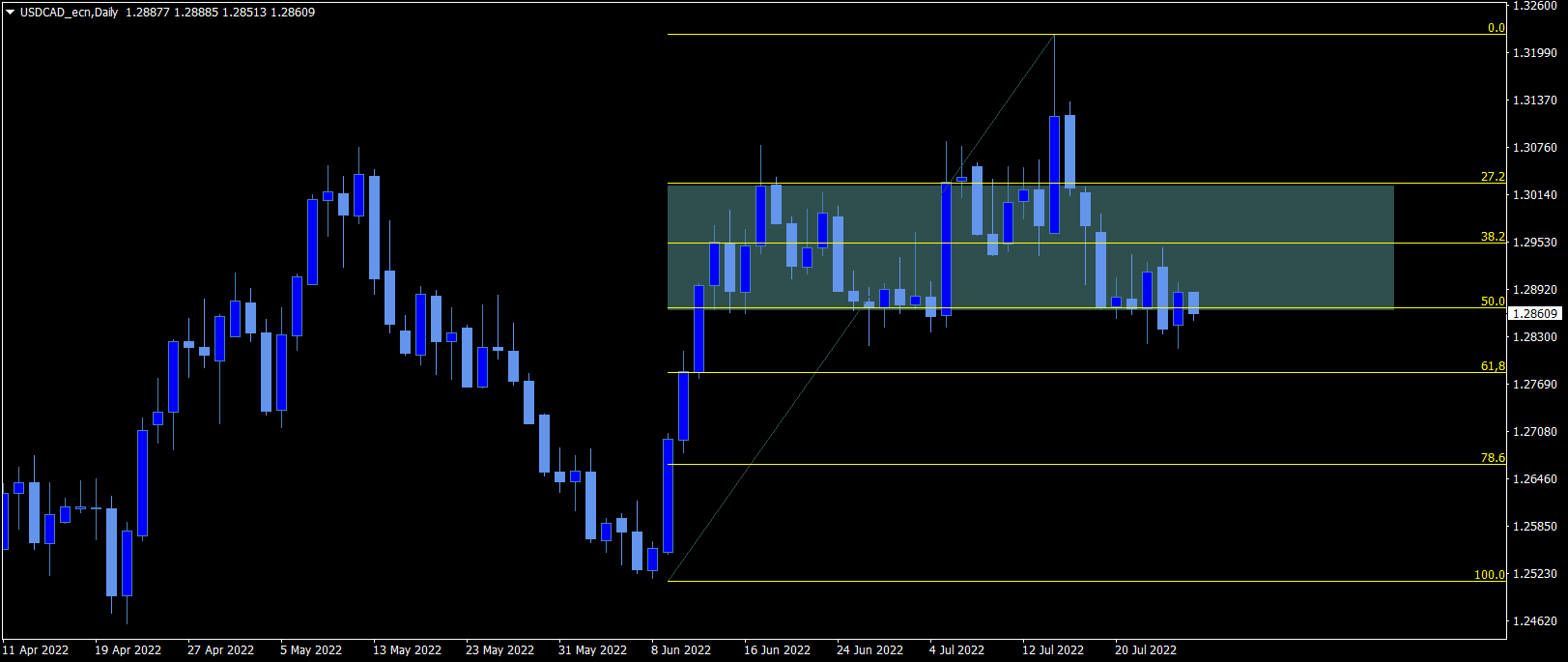This screenshot has height=662, width=1568.
Task: Click the 1.27080 price axis label
Action: pos(1535,432)
